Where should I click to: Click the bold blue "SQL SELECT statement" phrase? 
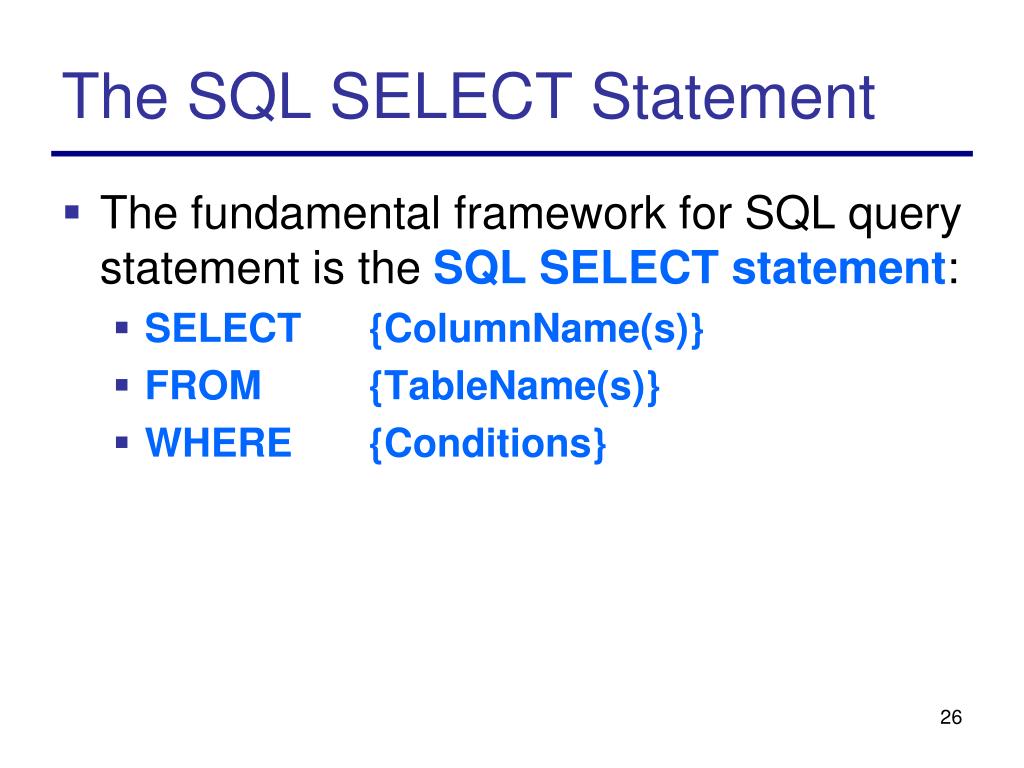[x=689, y=268]
